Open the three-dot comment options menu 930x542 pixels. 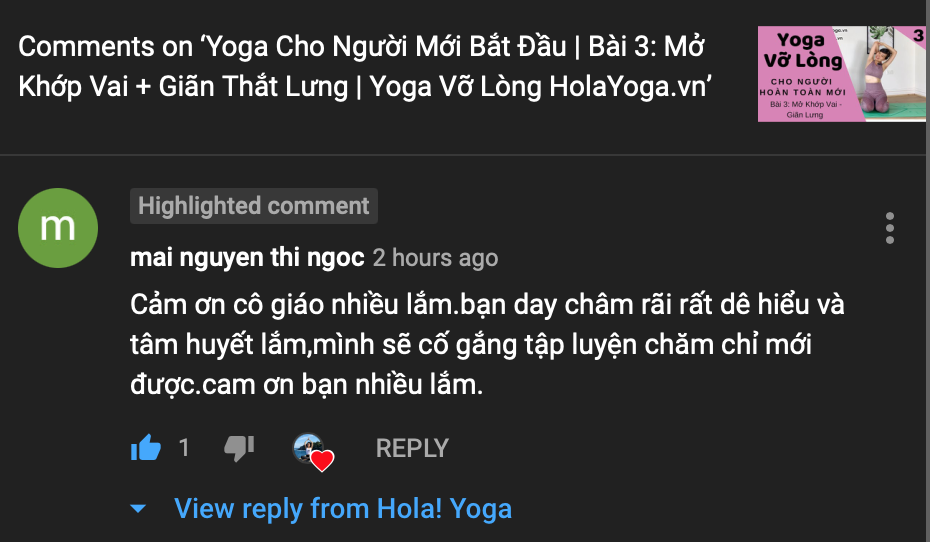[890, 228]
